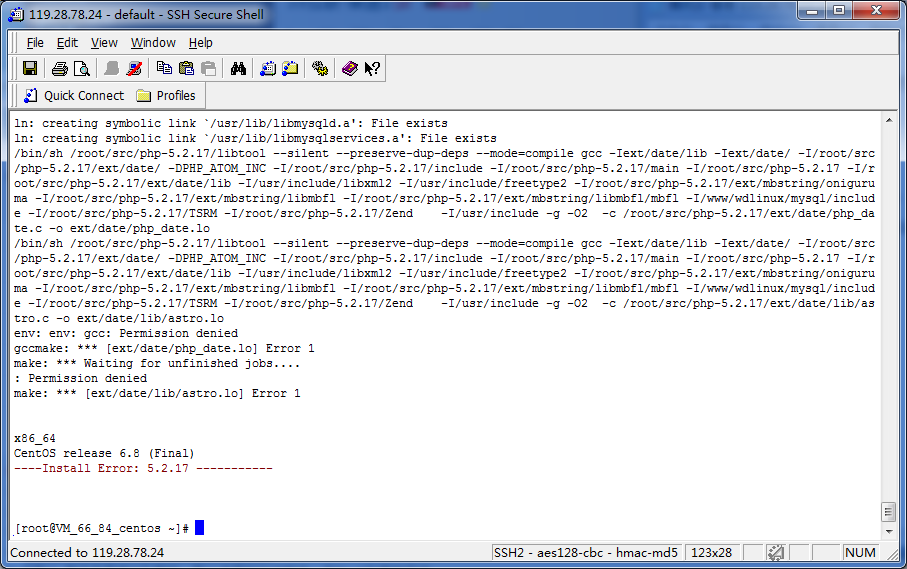Screen dimensions: 907x569
Task: Click the Copy toolbar icon
Action: pyautogui.click(x=164, y=69)
